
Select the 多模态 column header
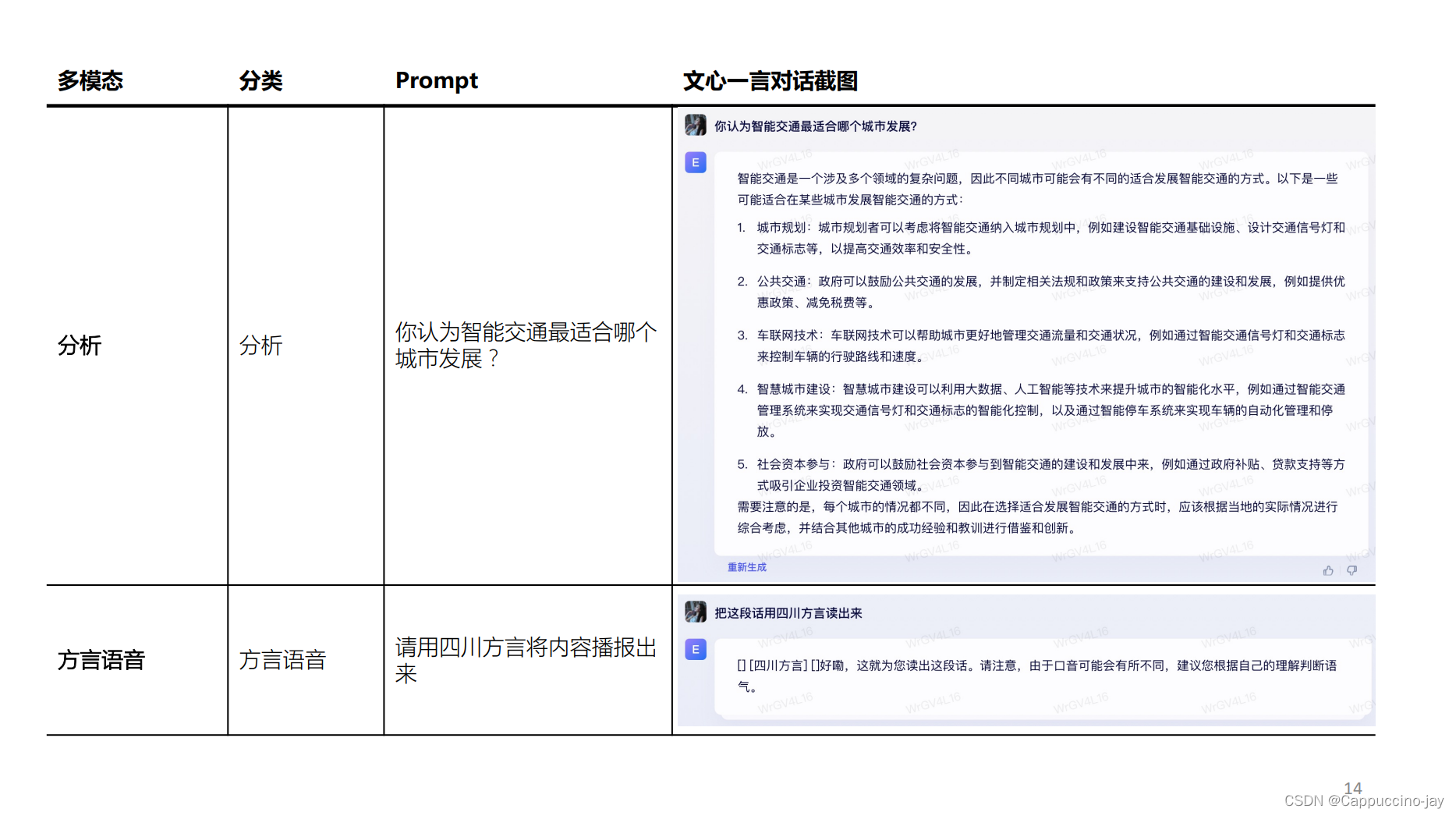90,80
